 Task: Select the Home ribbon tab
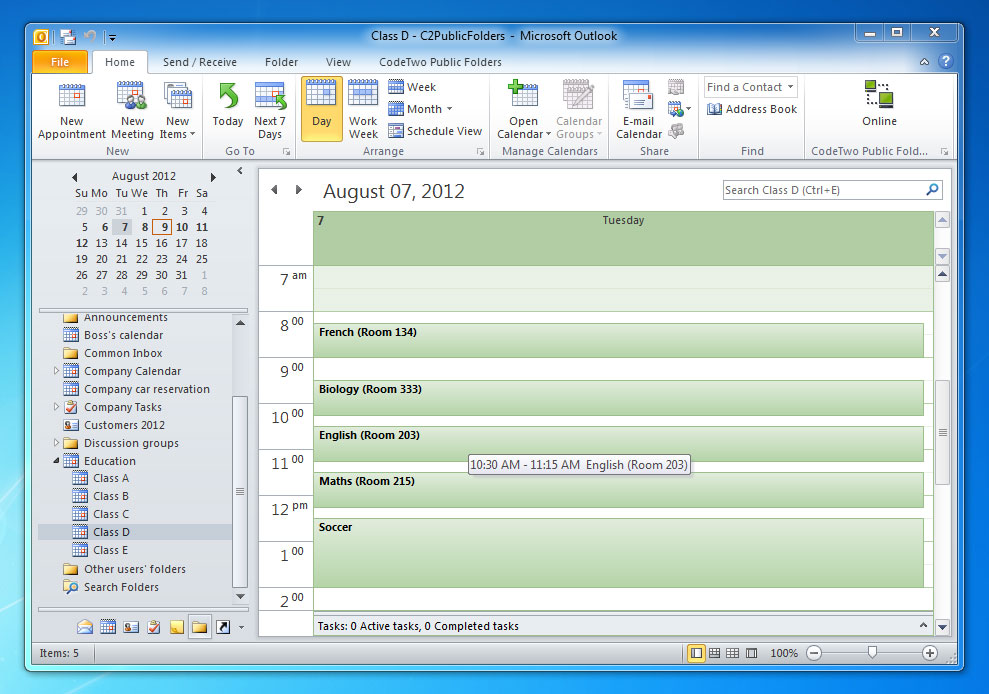tap(120, 62)
